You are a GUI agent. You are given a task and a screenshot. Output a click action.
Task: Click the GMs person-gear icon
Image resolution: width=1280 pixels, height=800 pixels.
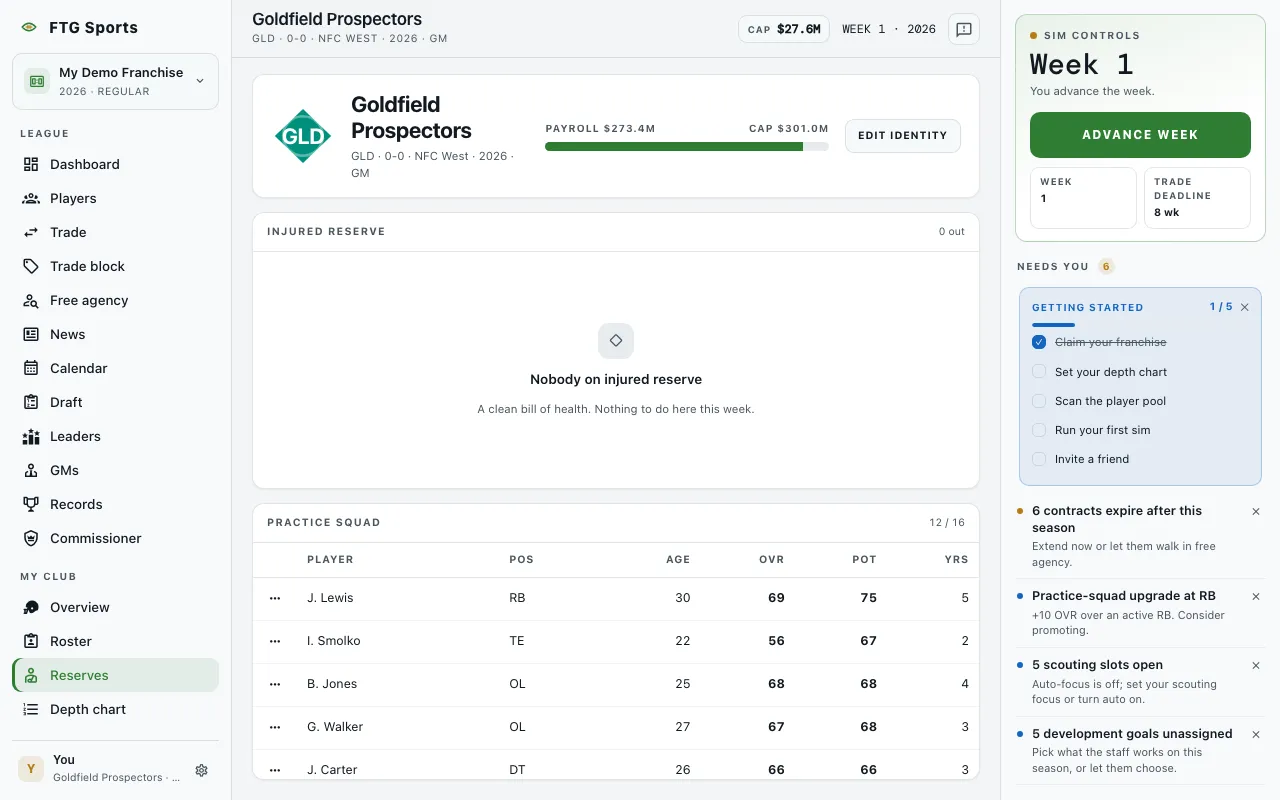click(x=31, y=470)
